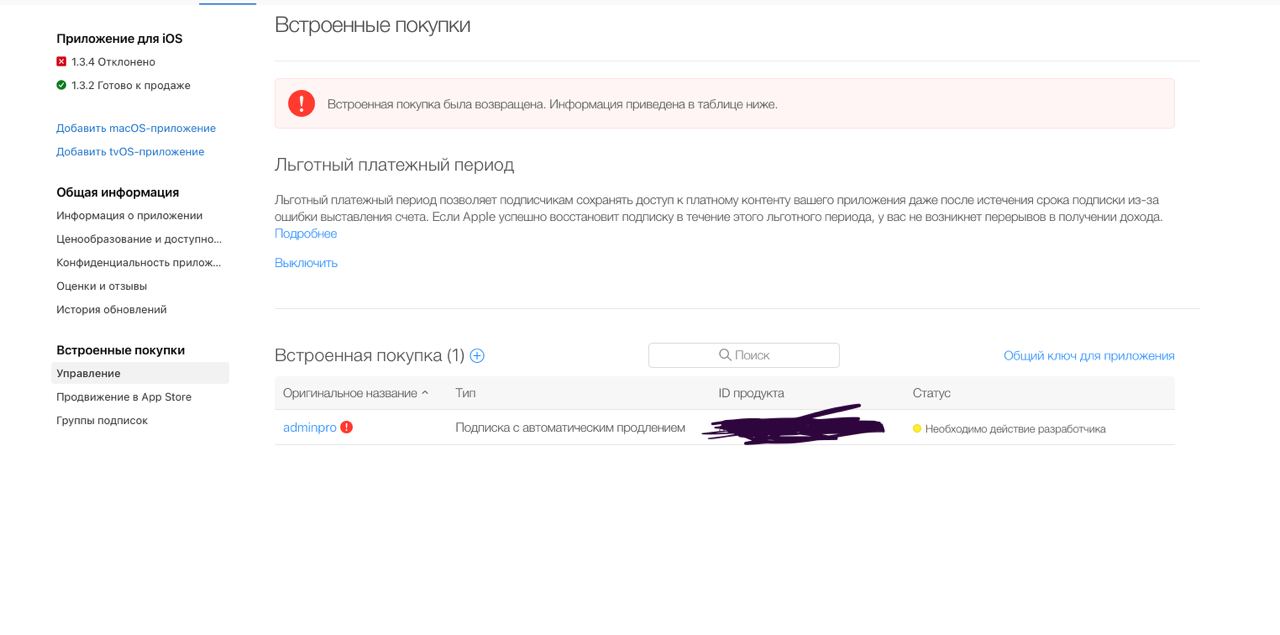This screenshot has height=635, width=1280.
Task: Select Добавить macOS-приложение link
Action: point(136,128)
